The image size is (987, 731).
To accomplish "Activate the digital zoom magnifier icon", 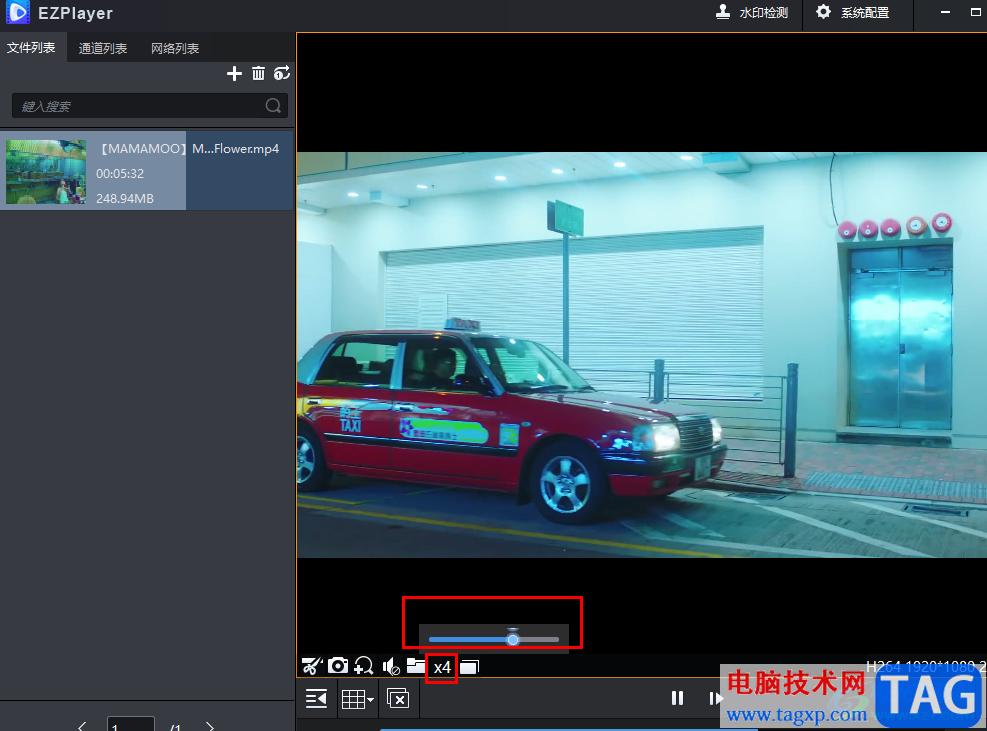I will coord(364,666).
